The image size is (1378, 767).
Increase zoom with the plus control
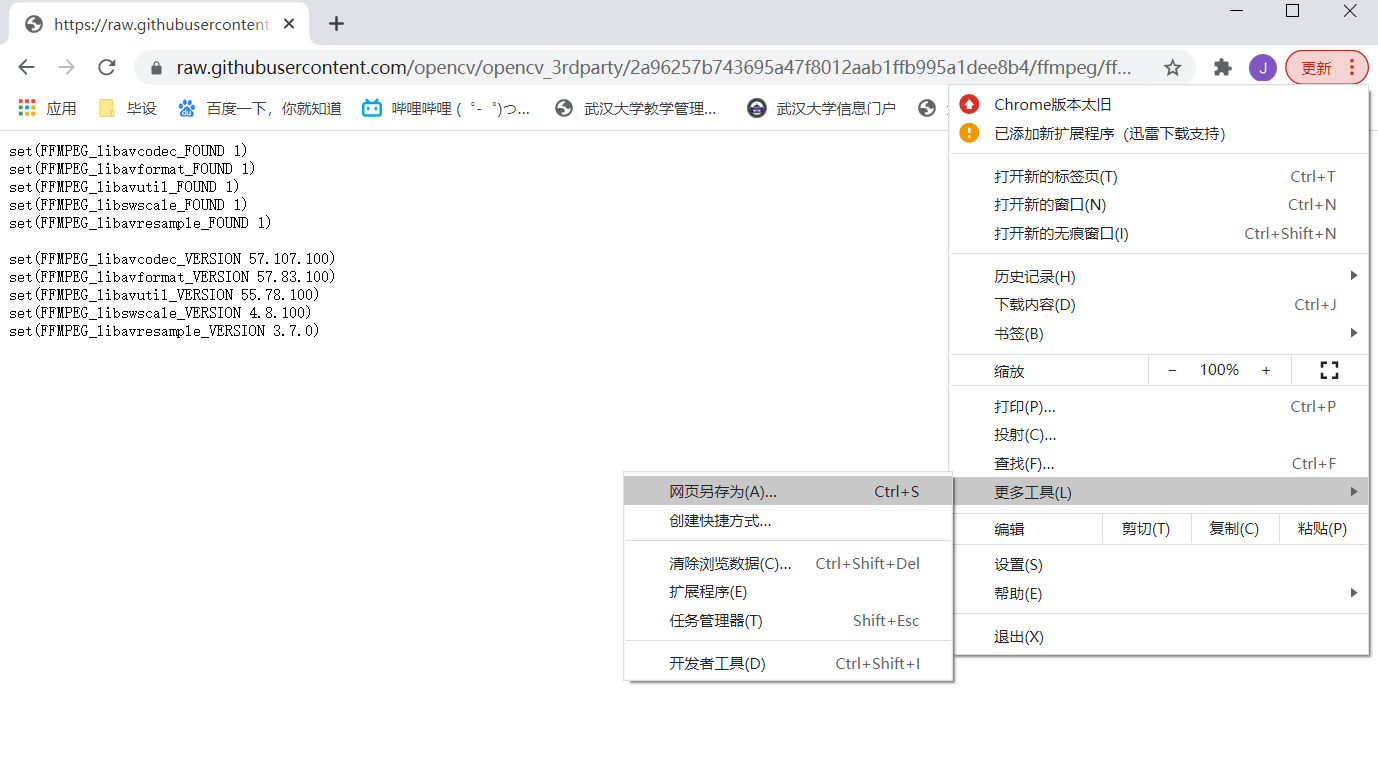(1266, 369)
